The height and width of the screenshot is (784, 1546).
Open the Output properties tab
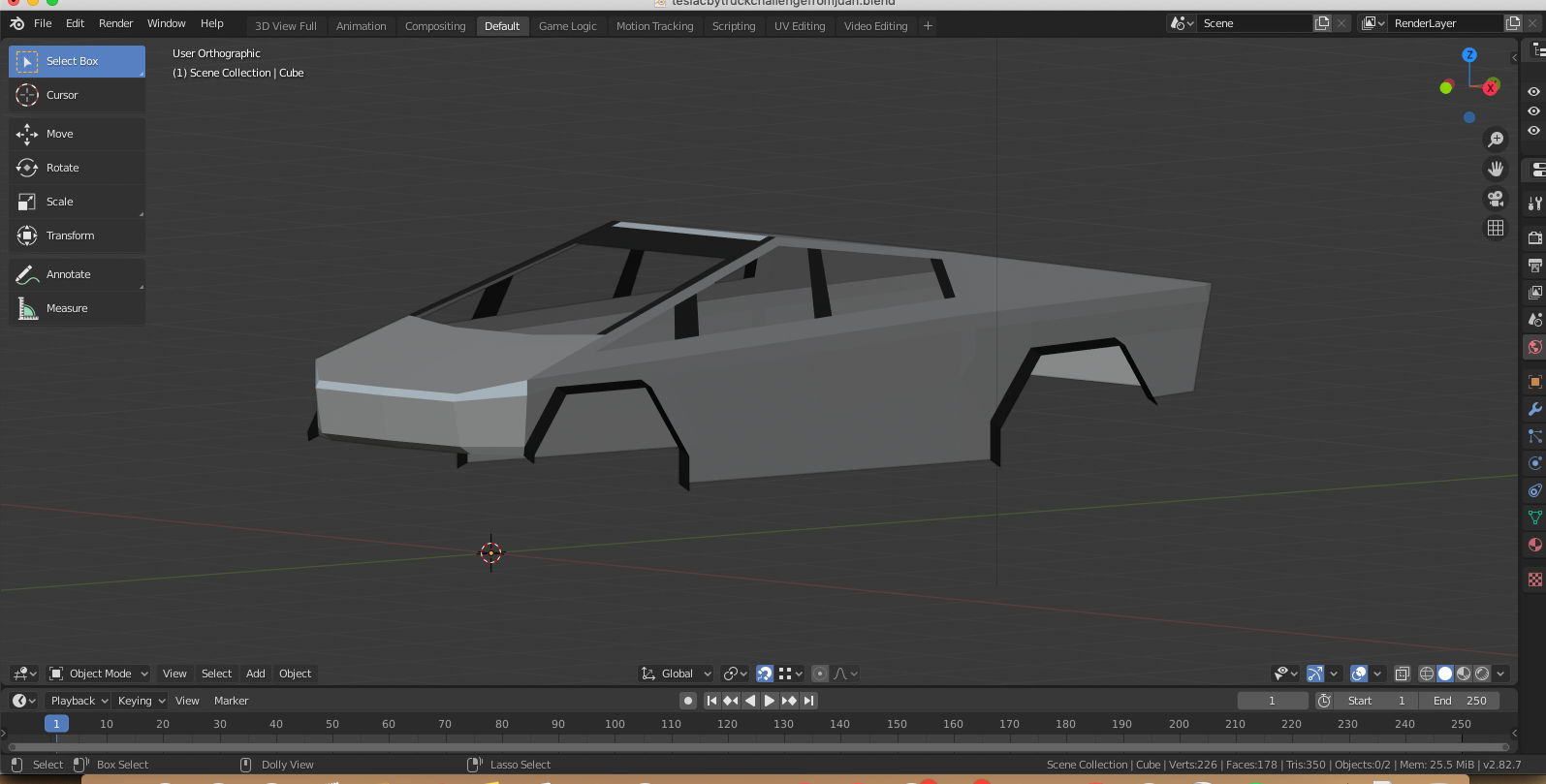[1535, 265]
